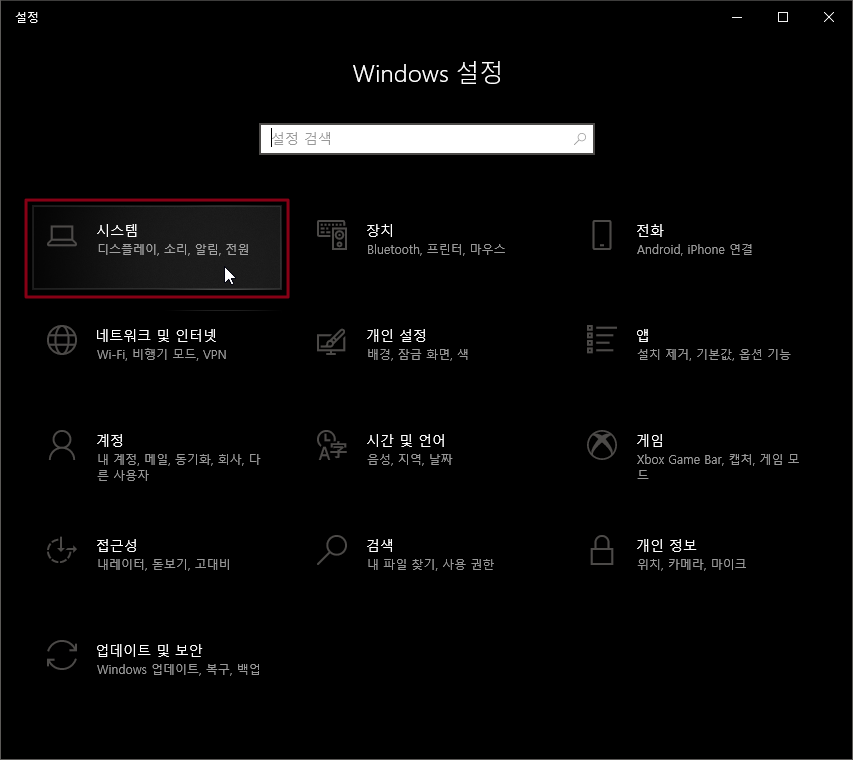Click the clock and language icon for 시간 및 언어
853x760 pixels.
tap(332, 445)
